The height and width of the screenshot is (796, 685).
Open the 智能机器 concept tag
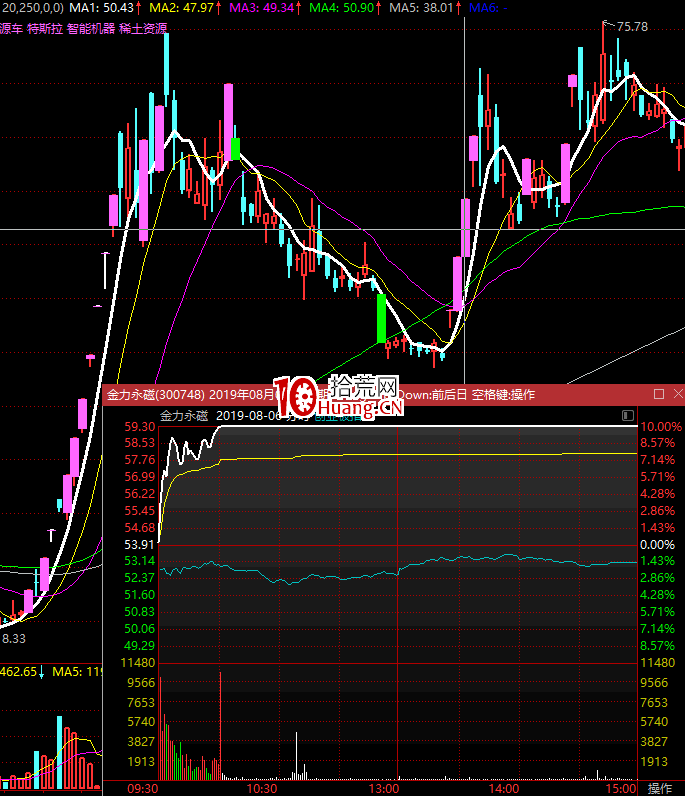point(91,28)
